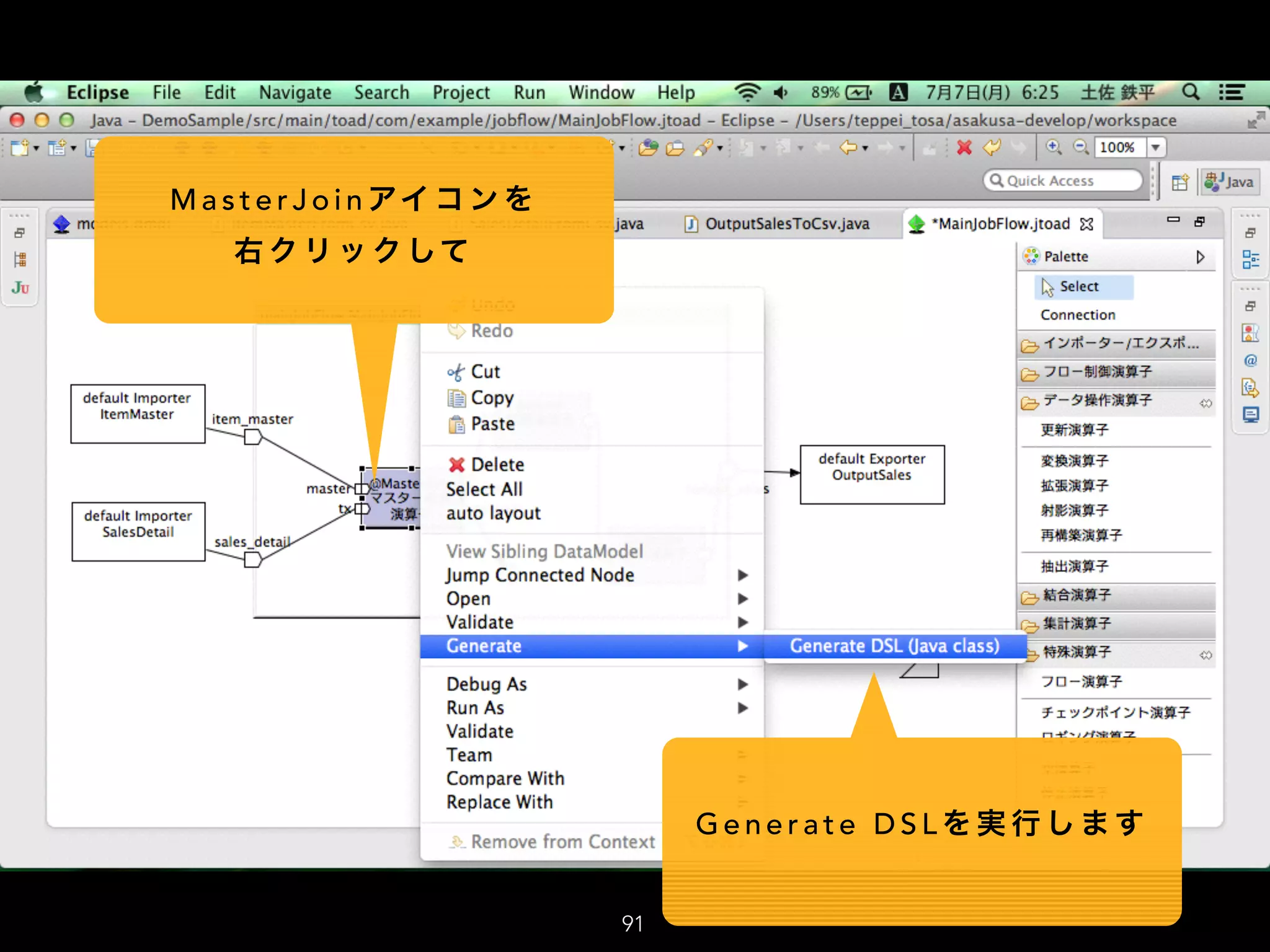Select Delete in the context menu
This screenshot has height=952, width=1270.
[497, 465]
